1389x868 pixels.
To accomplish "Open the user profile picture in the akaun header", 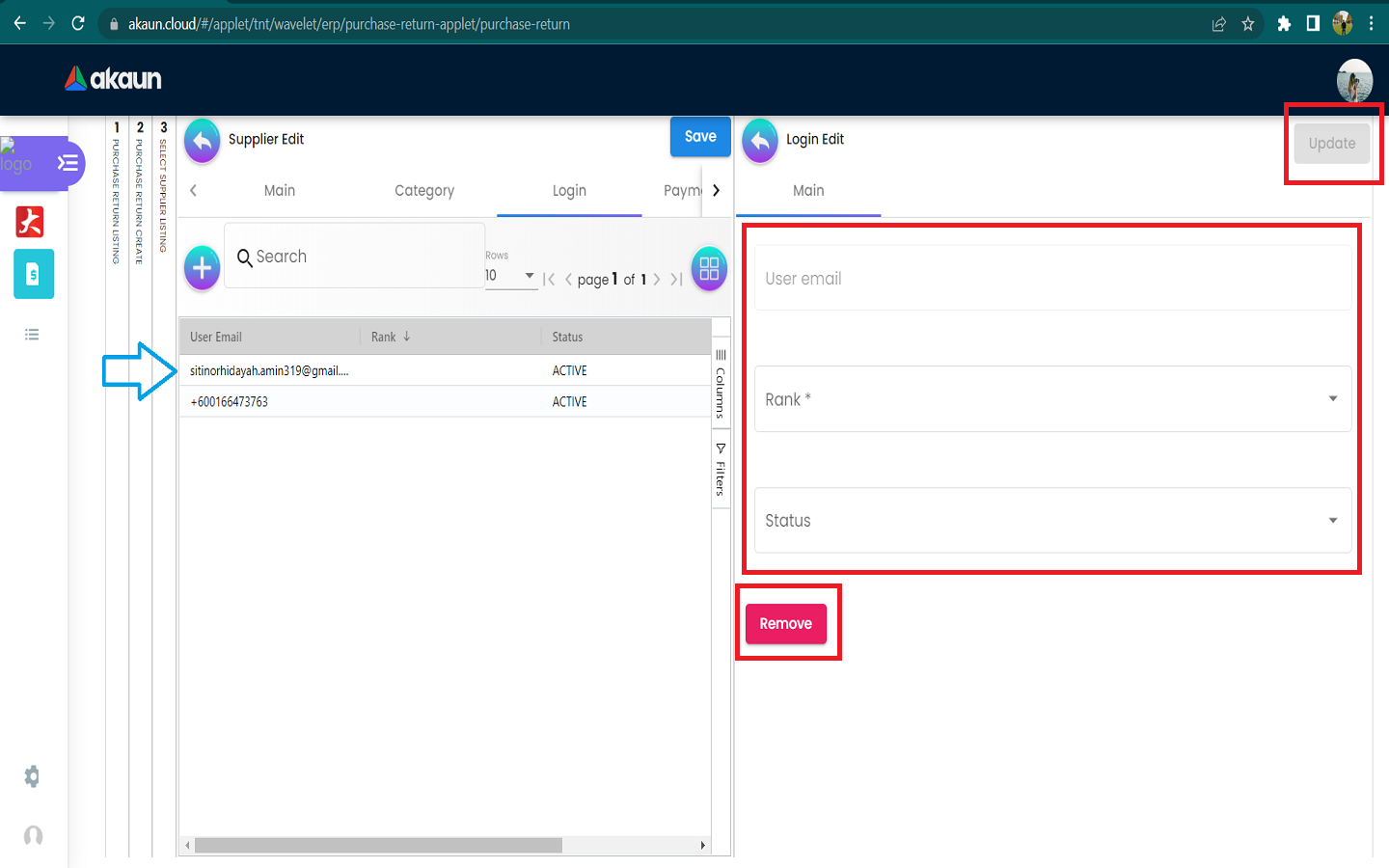I will (x=1354, y=80).
